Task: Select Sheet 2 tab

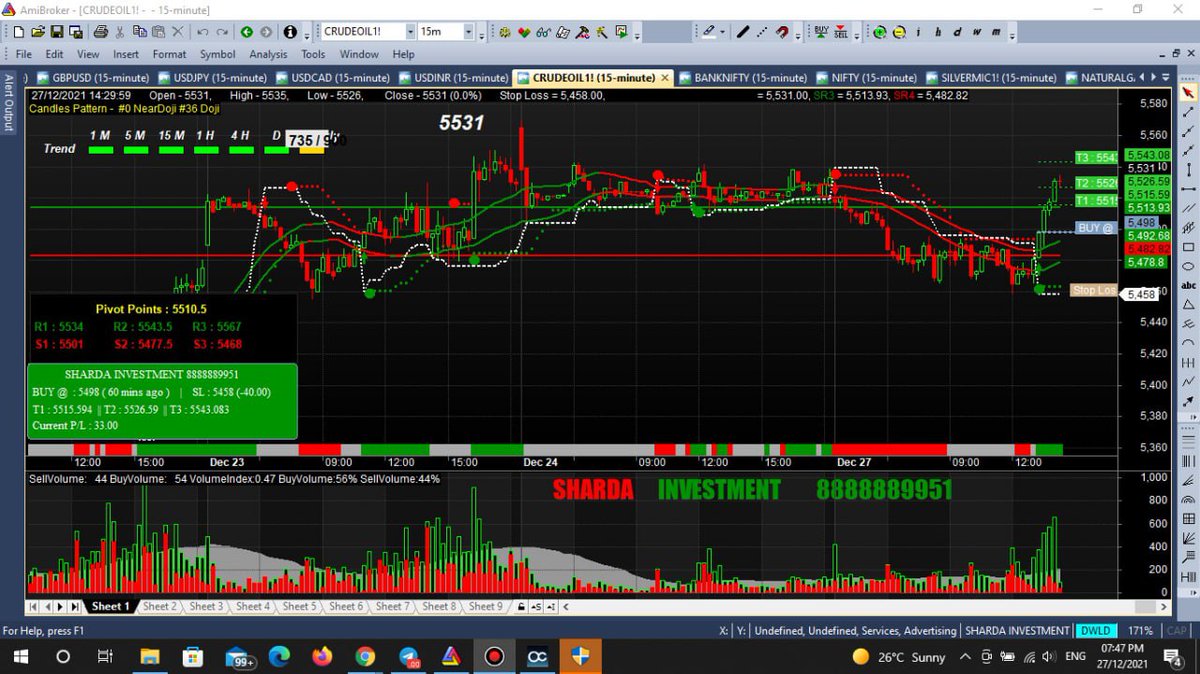Action: click(159, 606)
